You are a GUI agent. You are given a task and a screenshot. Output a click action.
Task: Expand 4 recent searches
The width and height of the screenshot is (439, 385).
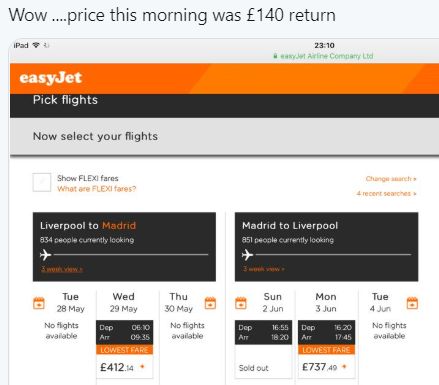coord(386,193)
